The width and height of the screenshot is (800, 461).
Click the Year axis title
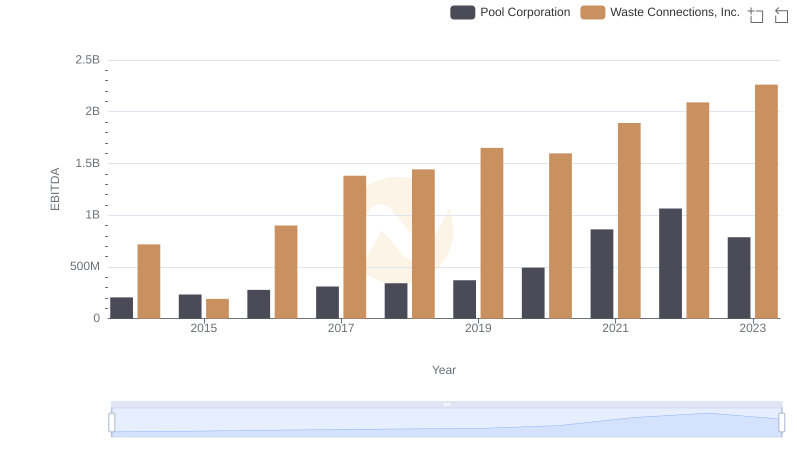pyautogui.click(x=444, y=370)
